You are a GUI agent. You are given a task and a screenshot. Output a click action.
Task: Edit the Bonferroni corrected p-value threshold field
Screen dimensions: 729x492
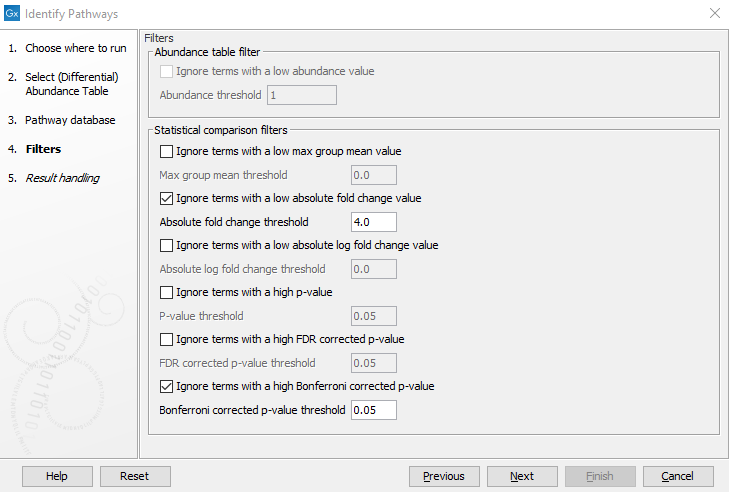click(x=374, y=410)
